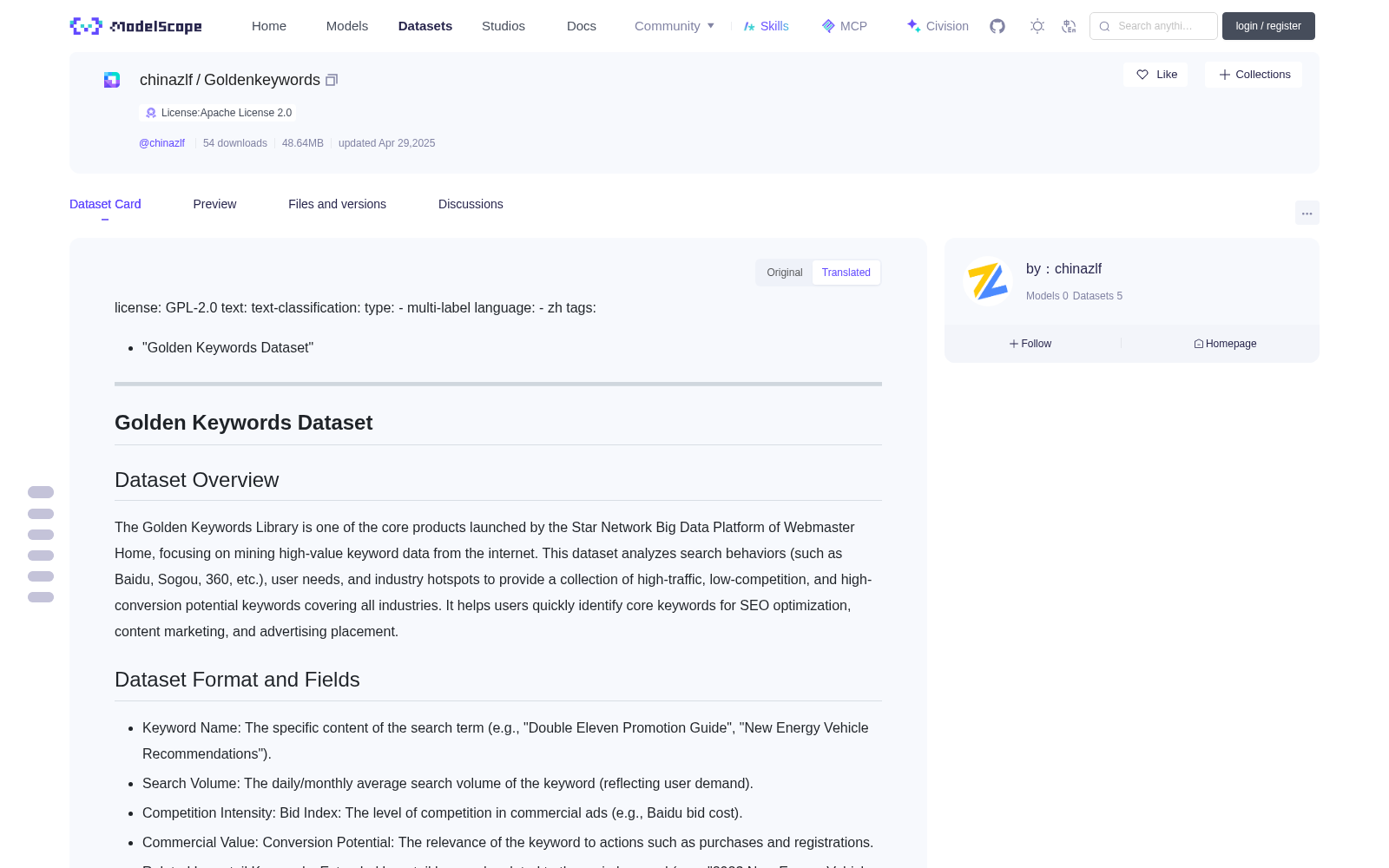The image size is (1389, 868).
Task: Open the ModelScope logo homepage
Action: (x=136, y=26)
